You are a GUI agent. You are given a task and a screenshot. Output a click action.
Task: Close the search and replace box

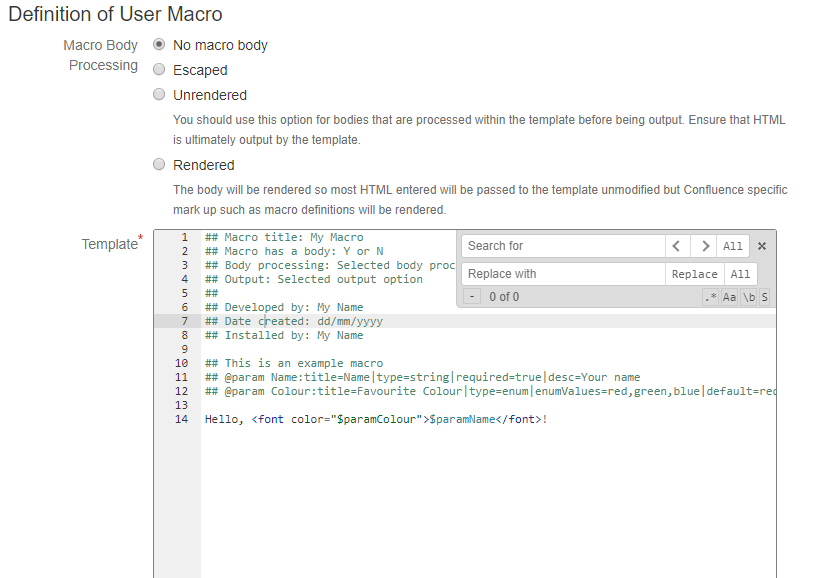click(x=762, y=246)
